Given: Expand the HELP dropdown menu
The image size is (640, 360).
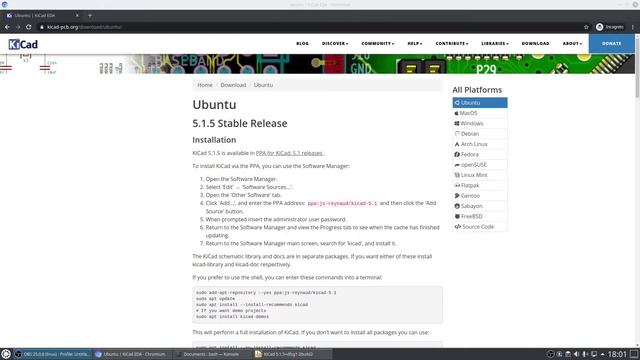Looking at the screenshot, I should 415,43.
